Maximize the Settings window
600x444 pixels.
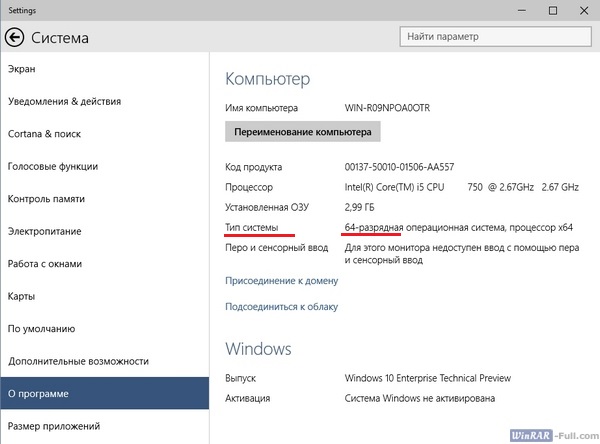553,10
